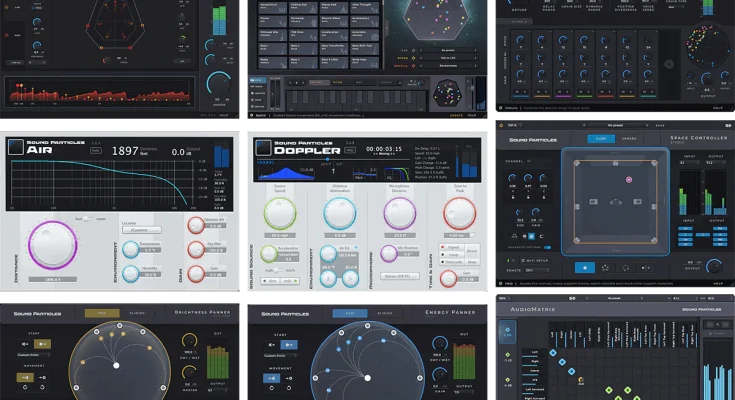Toggle the feet/meter switch in Air
Screen dimensions: 735x400
point(87,218)
